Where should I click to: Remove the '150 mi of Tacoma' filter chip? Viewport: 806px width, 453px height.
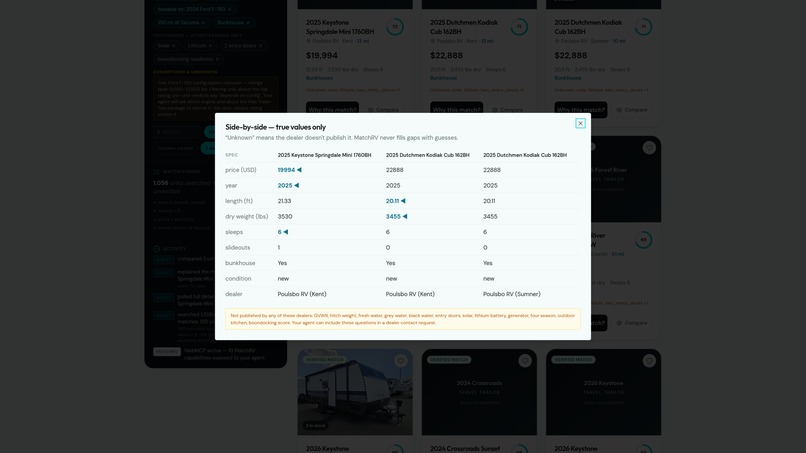[204, 23]
